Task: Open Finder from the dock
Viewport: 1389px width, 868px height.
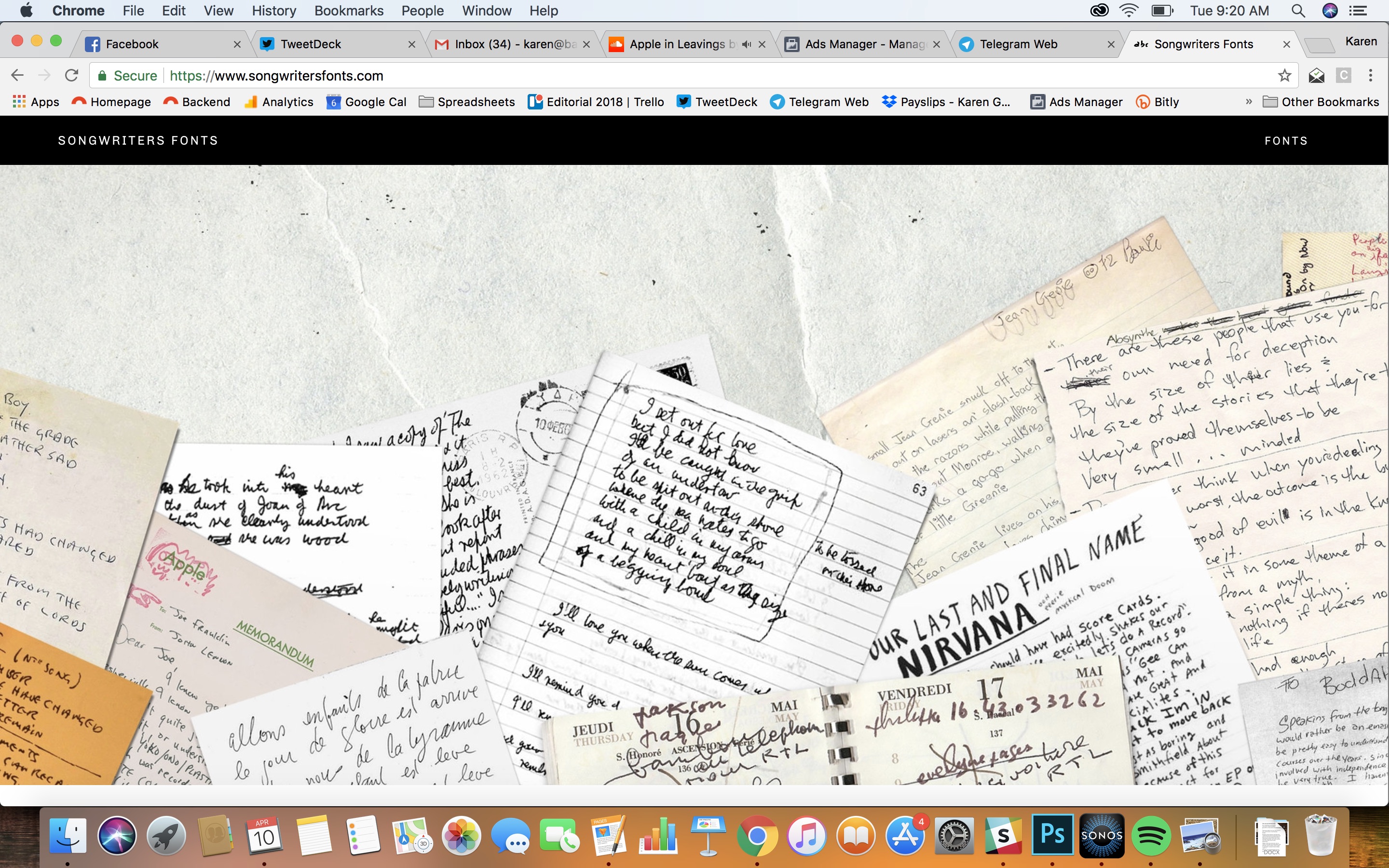Action: coord(68,835)
